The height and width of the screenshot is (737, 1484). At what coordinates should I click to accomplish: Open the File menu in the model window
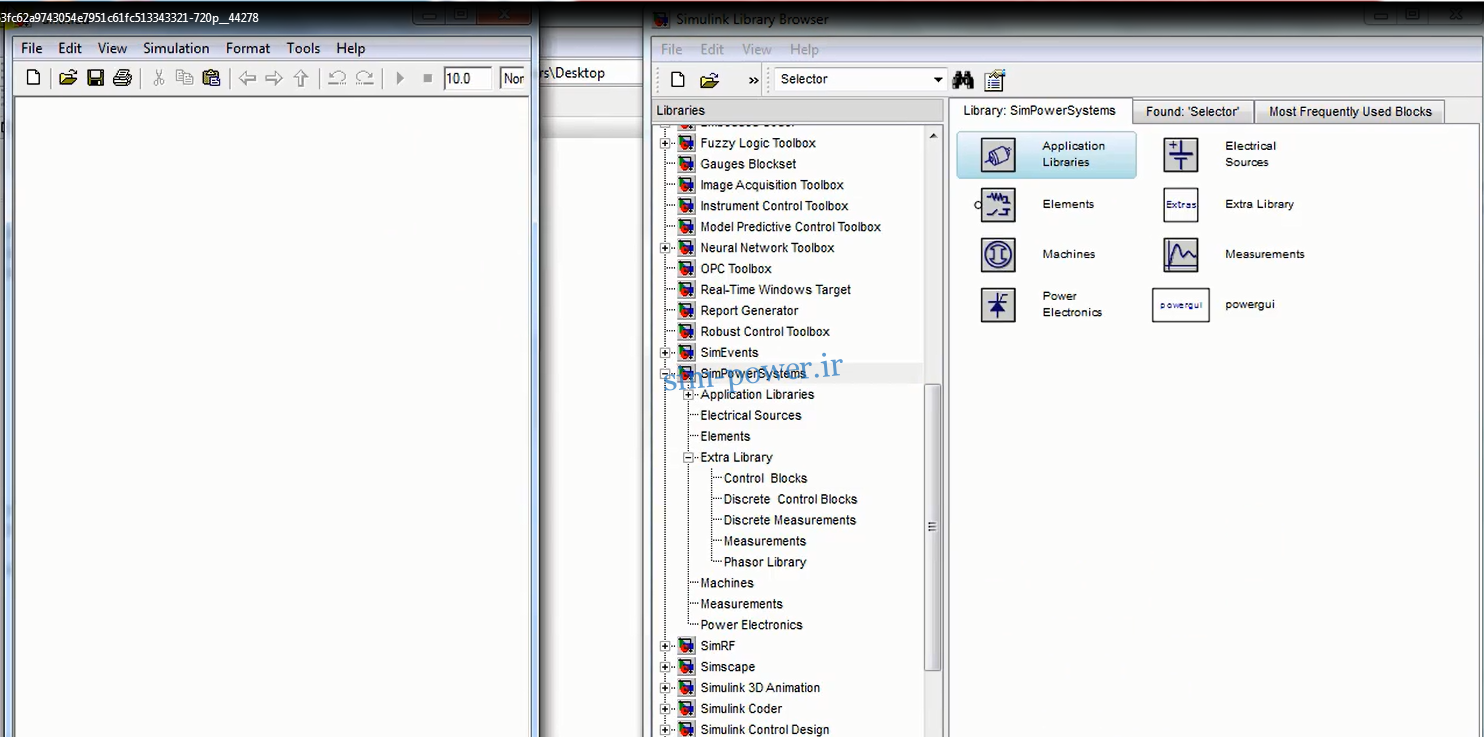pyautogui.click(x=32, y=48)
